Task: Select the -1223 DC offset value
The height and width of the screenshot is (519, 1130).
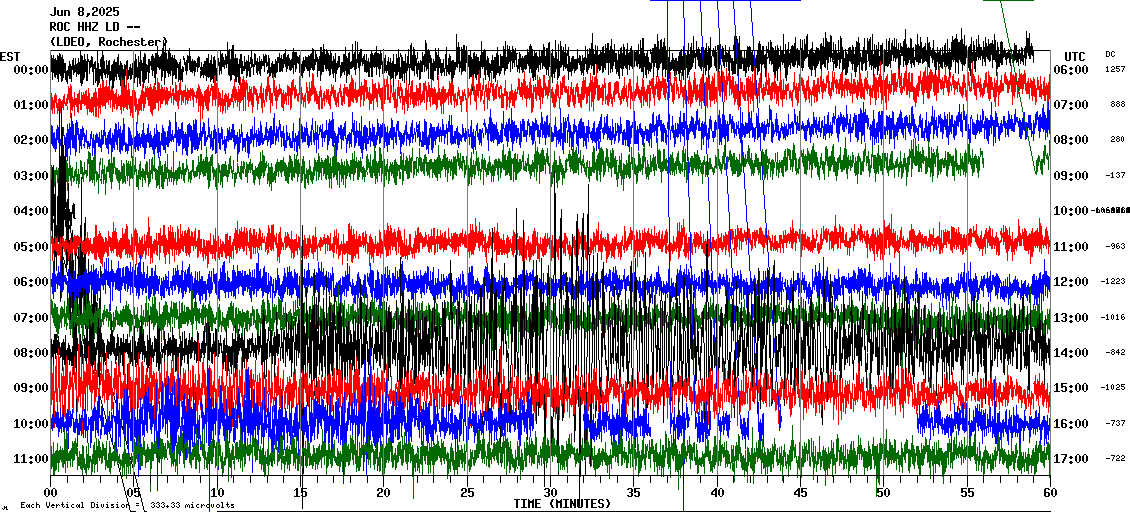Action: 1115,282
